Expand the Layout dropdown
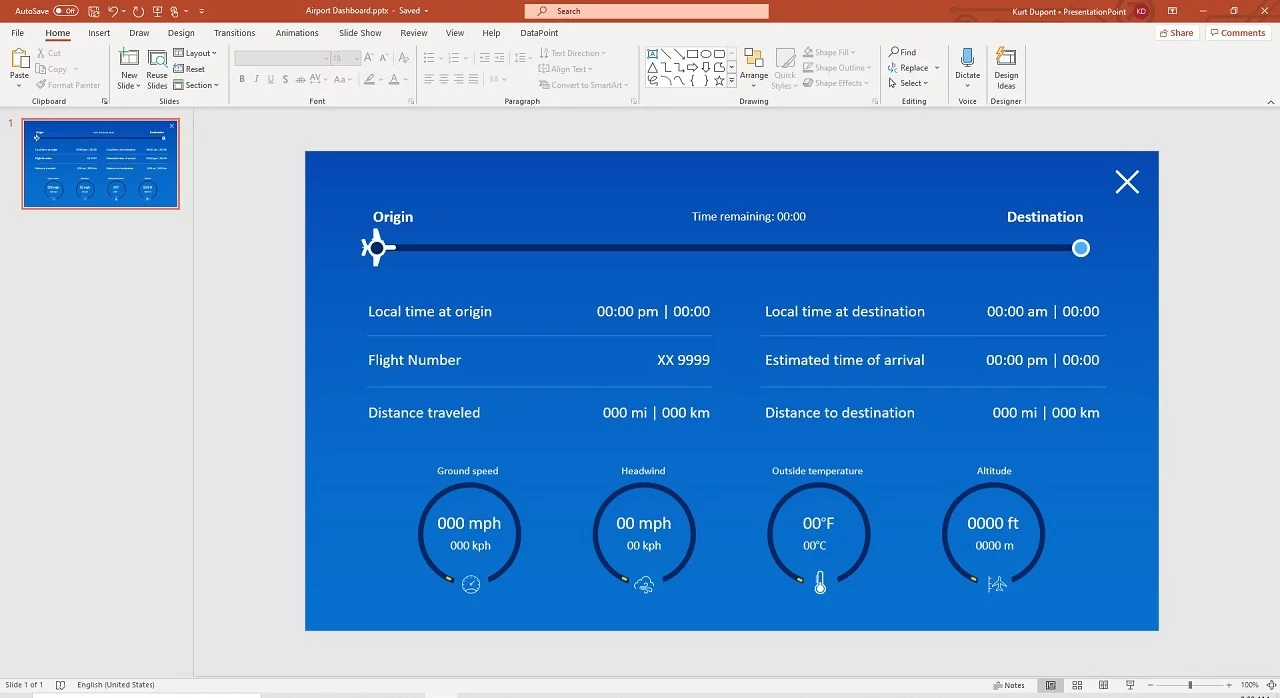 [x=196, y=53]
